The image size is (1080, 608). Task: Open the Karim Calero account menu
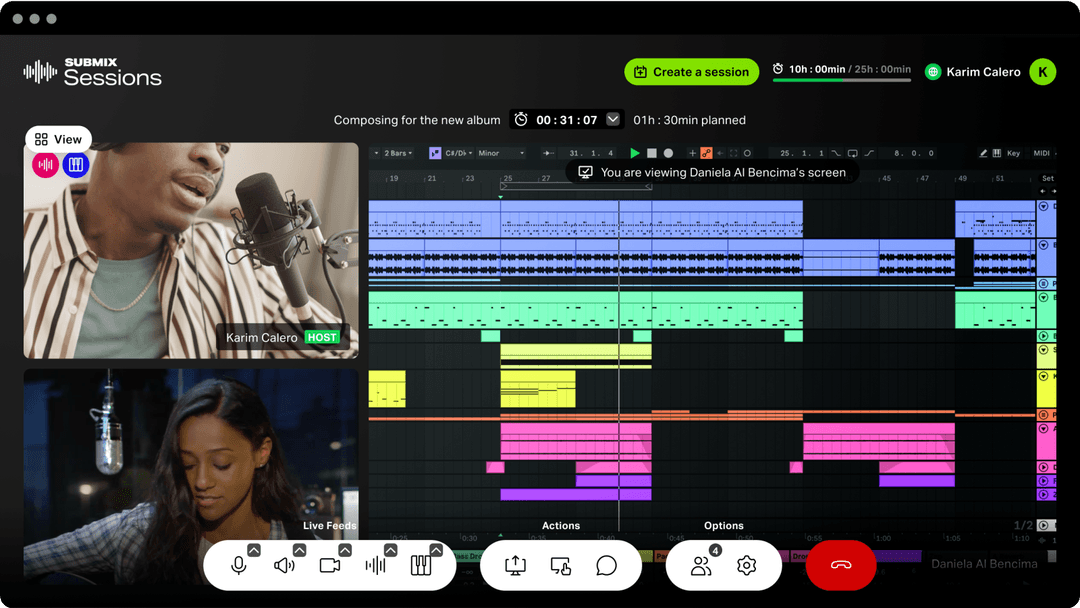[x=990, y=72]
